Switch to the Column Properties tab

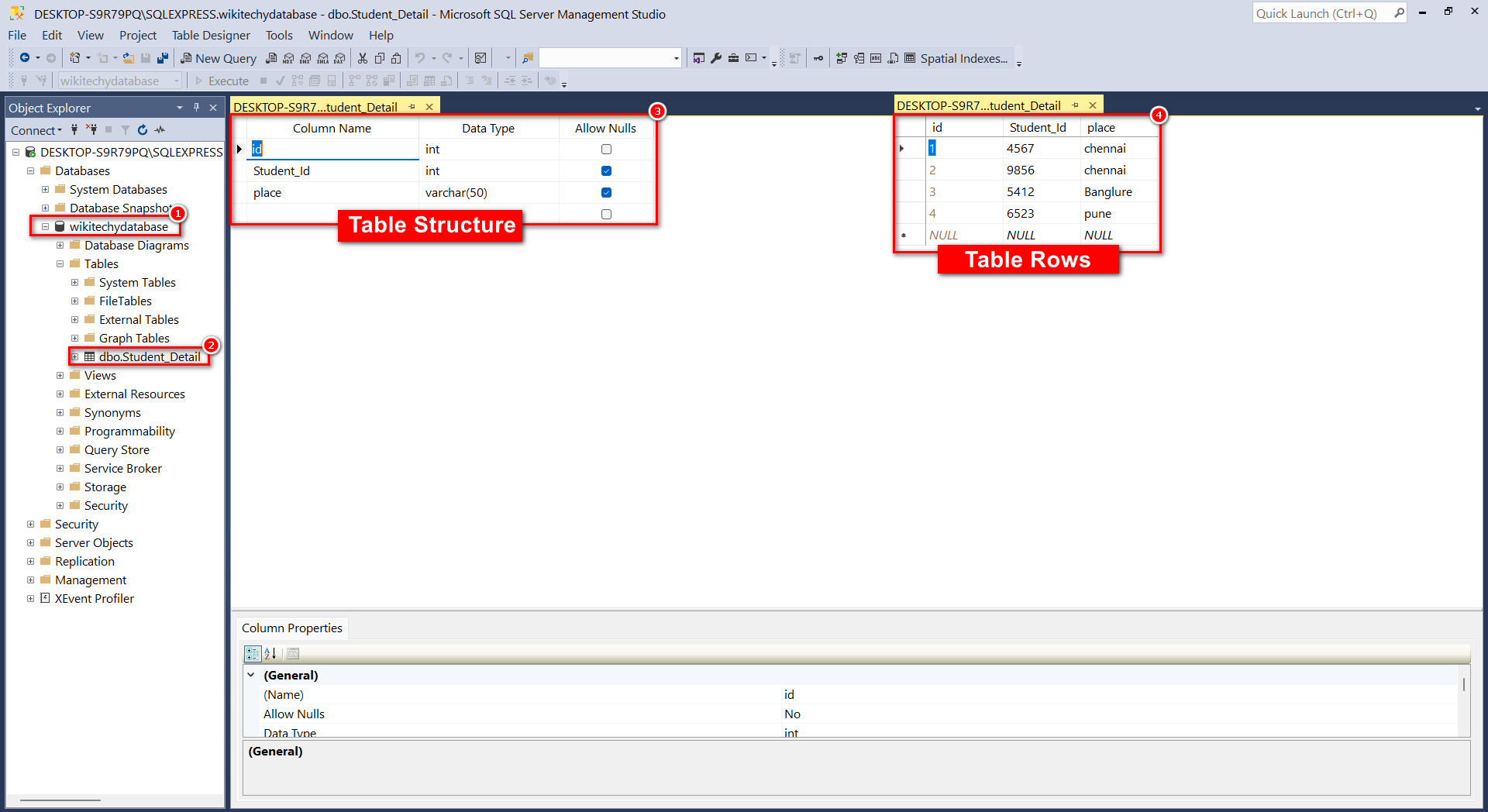coord(292,628)
